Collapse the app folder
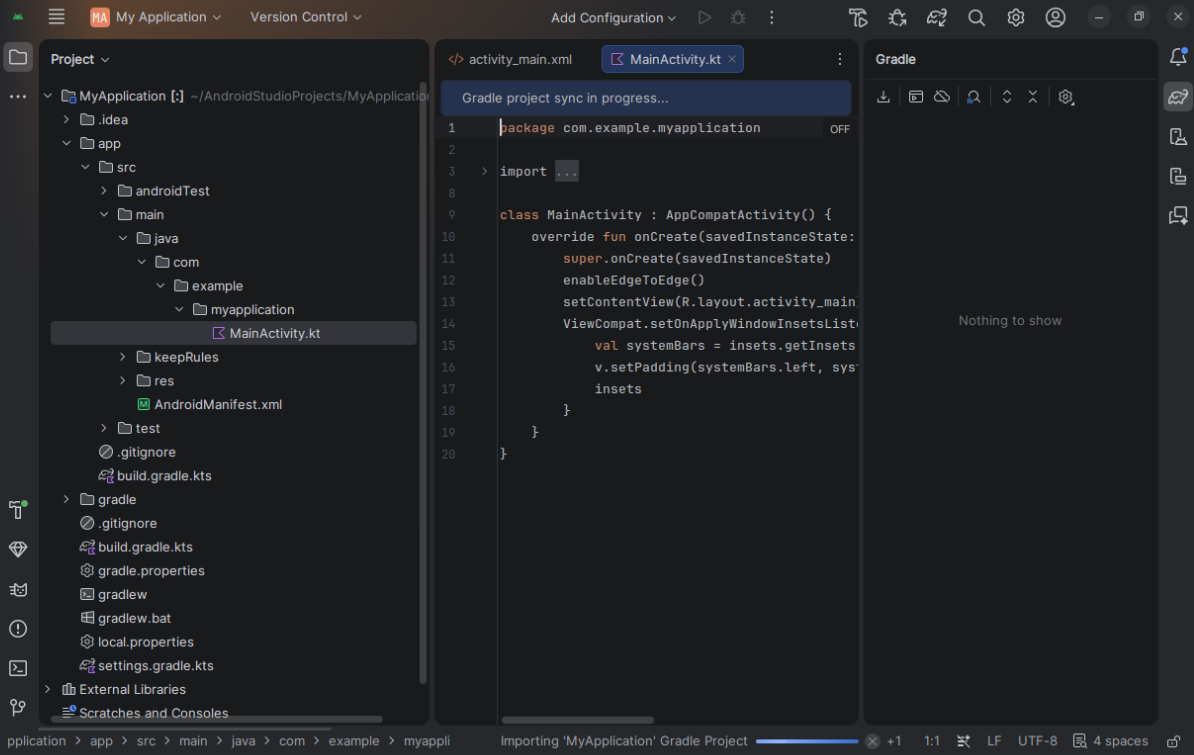 [x=66, y=143]
